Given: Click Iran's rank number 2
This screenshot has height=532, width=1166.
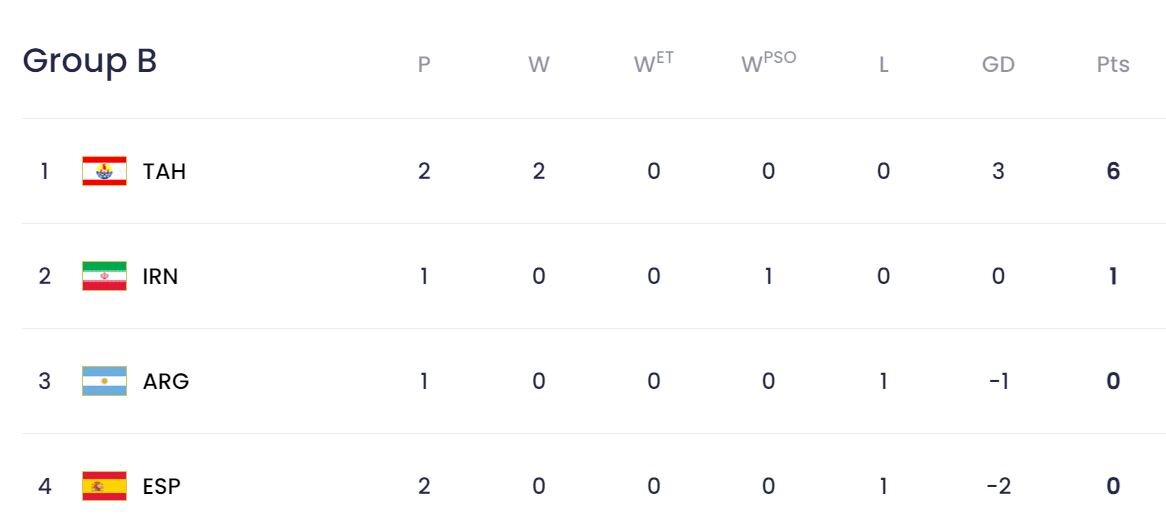Looking at the screenshot, I should pyautogui.click(x=44, y=276).
